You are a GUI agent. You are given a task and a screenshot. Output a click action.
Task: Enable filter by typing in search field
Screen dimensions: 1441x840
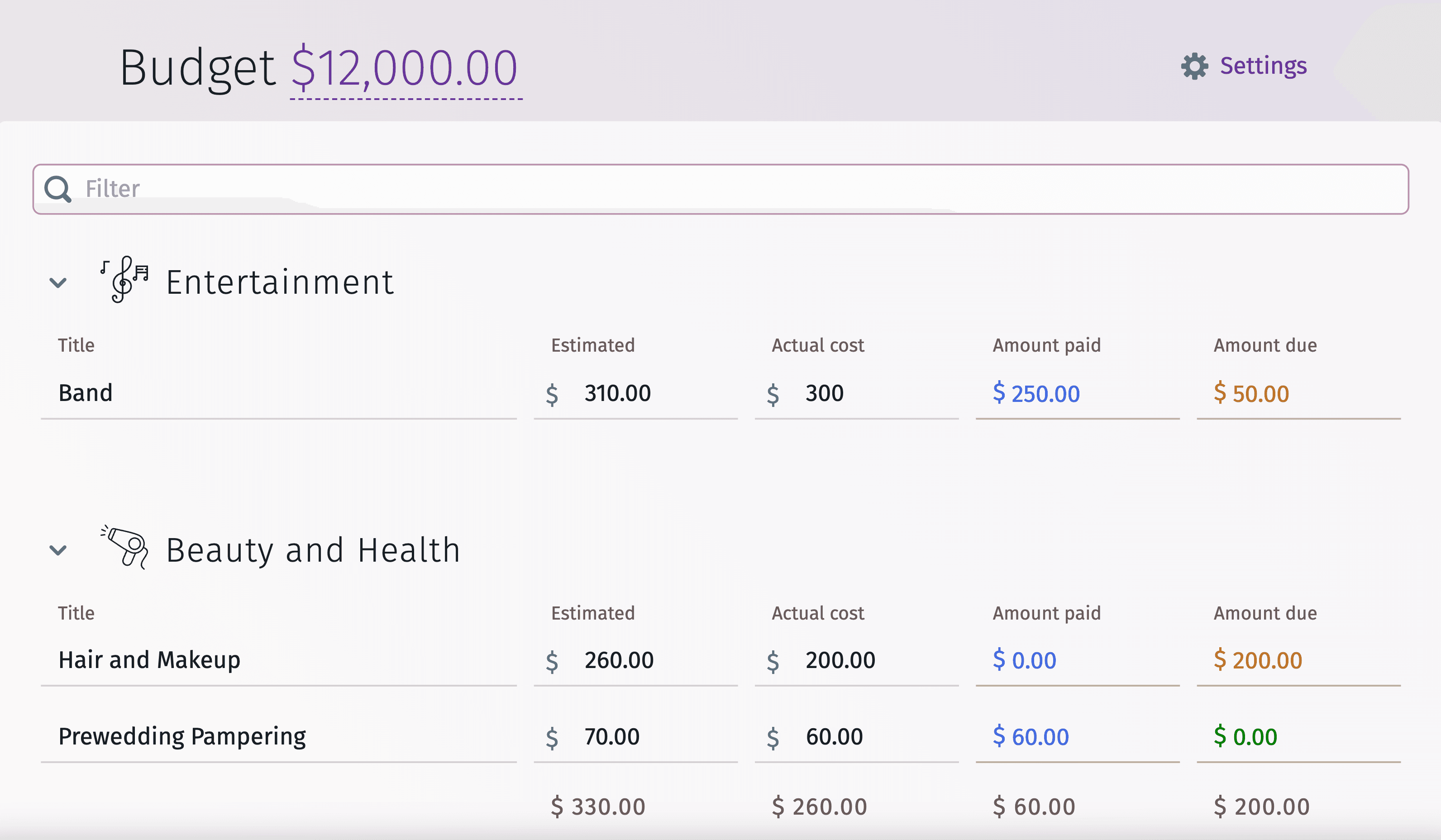tap(721, 188)
